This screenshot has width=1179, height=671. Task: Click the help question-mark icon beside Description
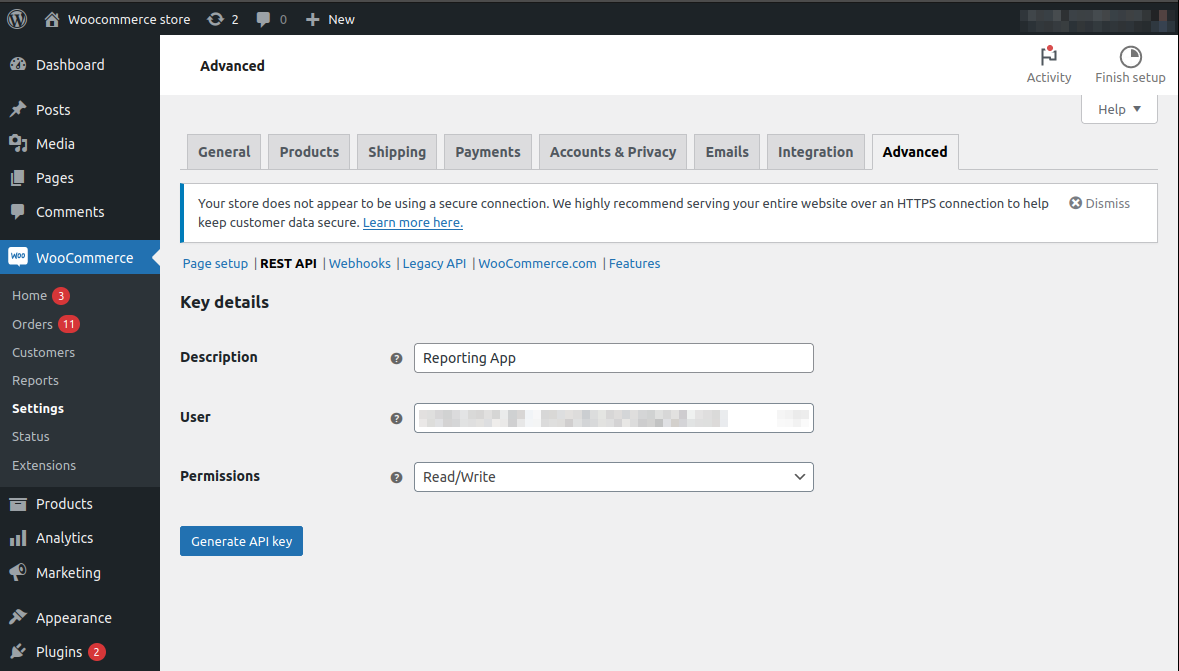tap(396, 357)
